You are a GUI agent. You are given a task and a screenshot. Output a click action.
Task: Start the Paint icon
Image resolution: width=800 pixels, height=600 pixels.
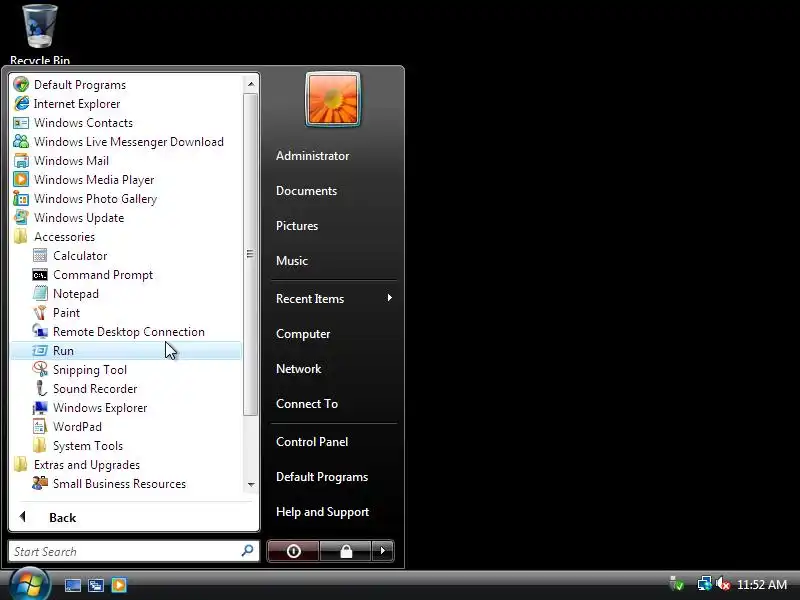pyautogui.click(x=40, y=312)
